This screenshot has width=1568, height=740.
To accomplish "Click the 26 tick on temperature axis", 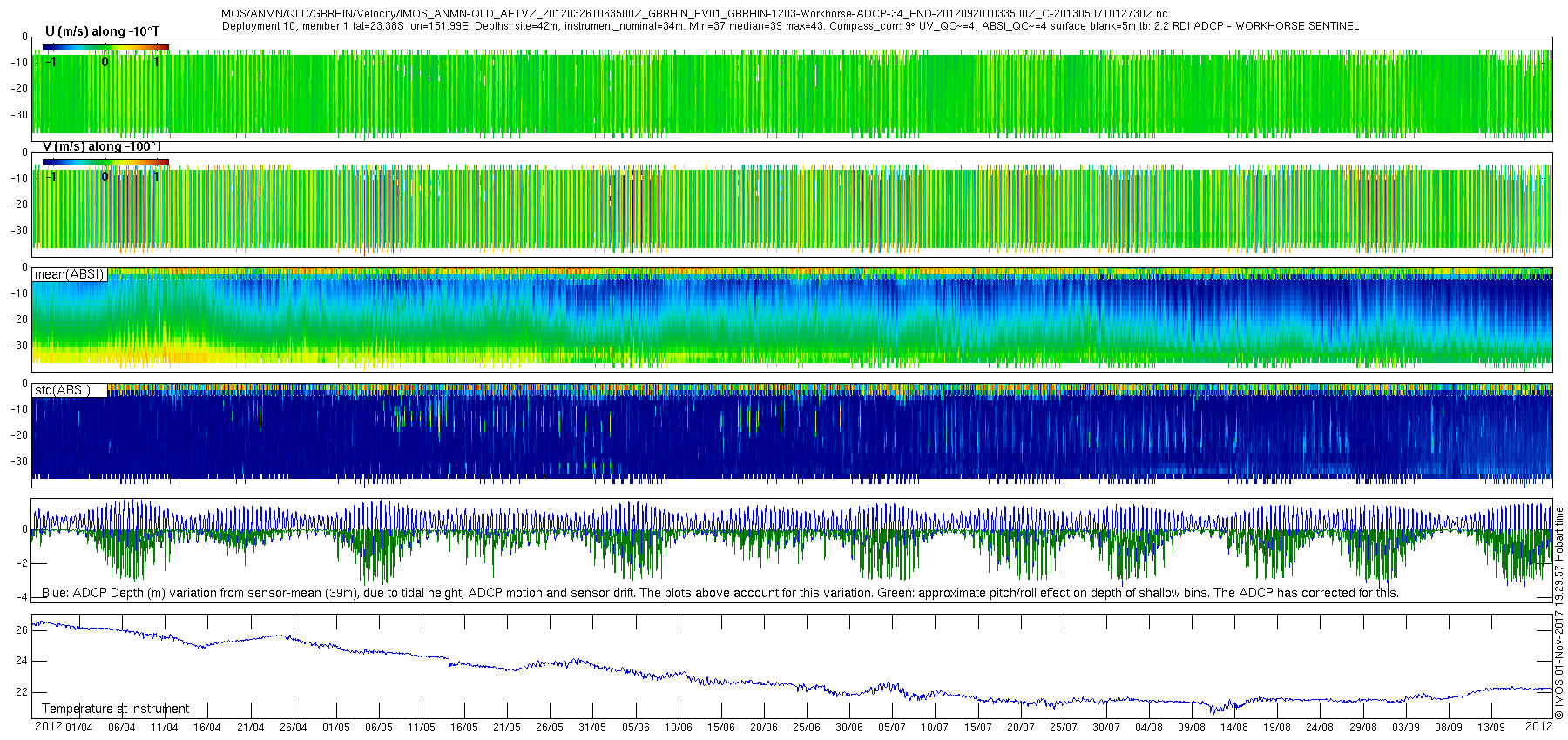I will tap(22, 630).
